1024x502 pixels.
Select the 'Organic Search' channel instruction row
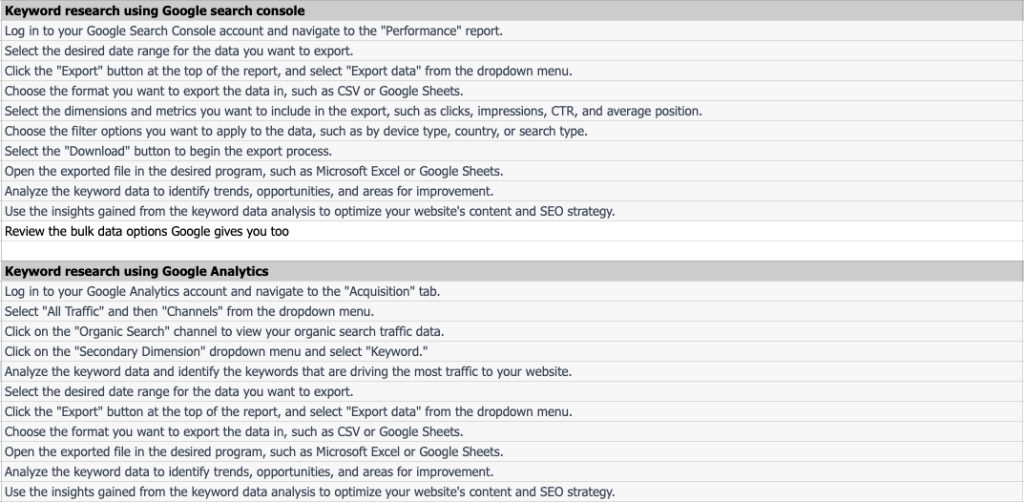[512, 331]
